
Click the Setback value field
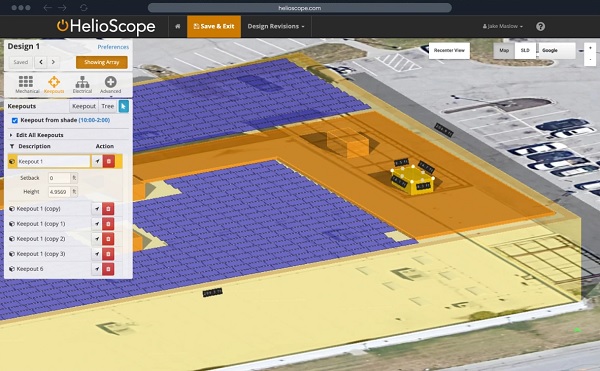tap(59, 178)
